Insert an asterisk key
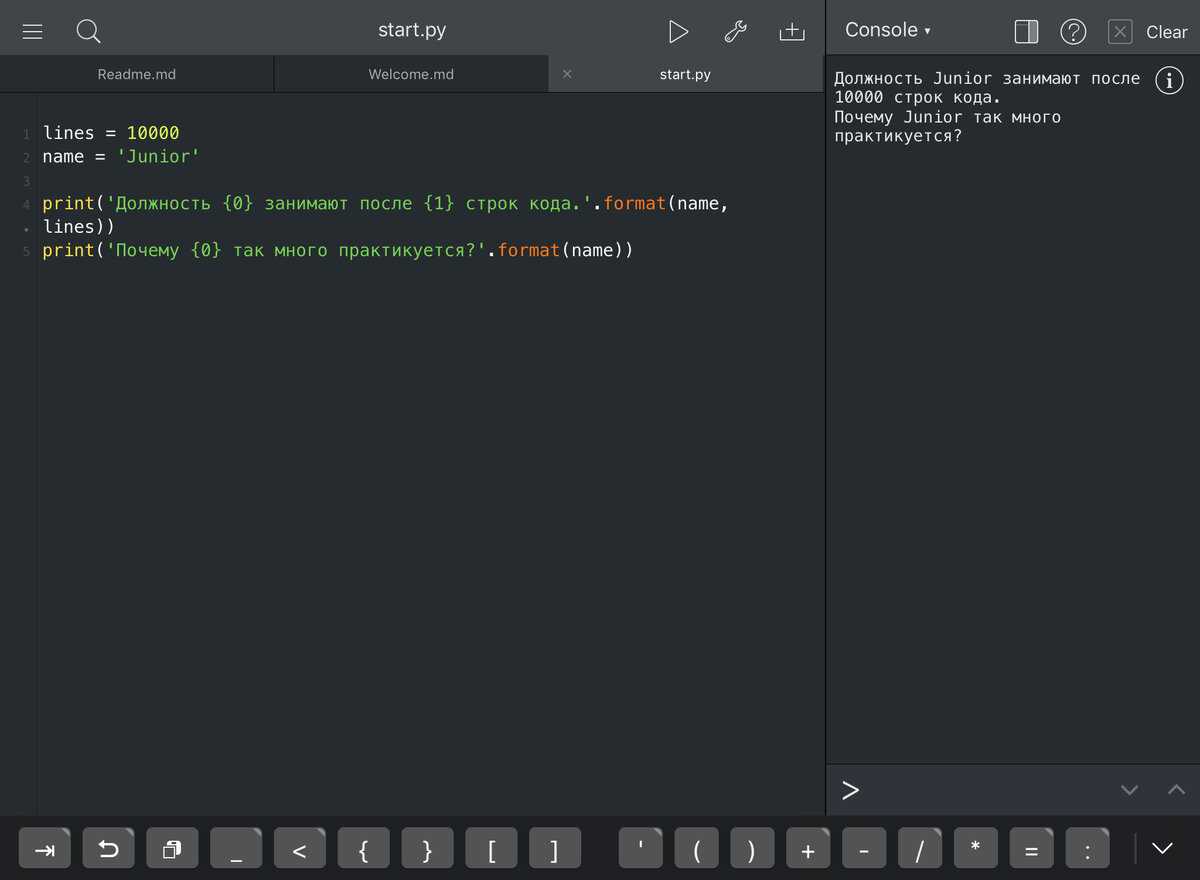The height and width of the screenshot is (880, 1200). (977, 848)
